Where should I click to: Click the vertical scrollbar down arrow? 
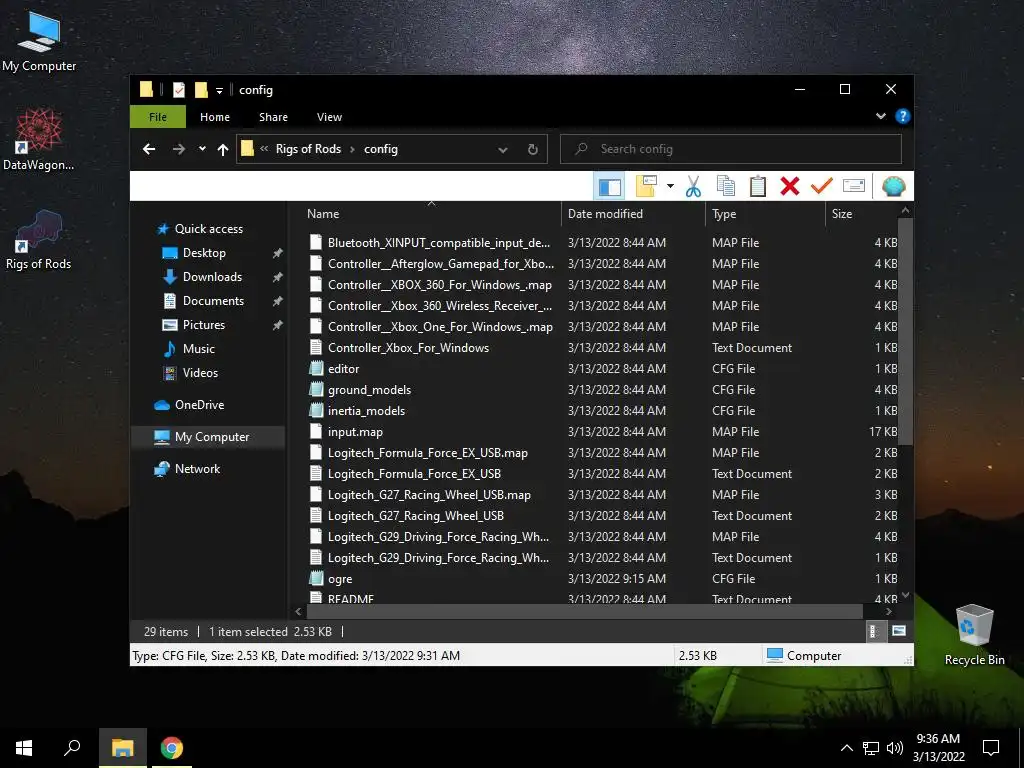[905, 595]
